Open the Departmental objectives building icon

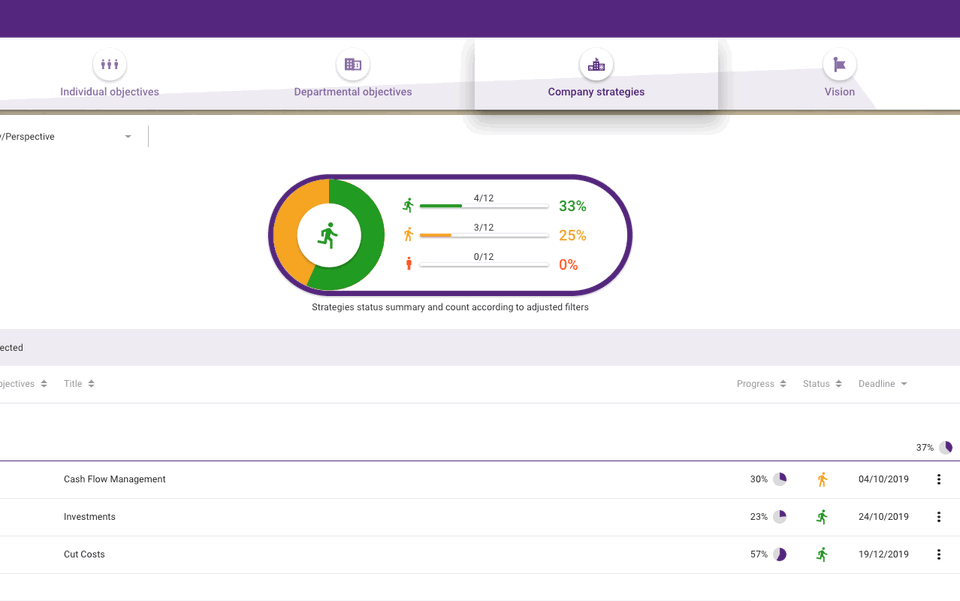(352, 63)
